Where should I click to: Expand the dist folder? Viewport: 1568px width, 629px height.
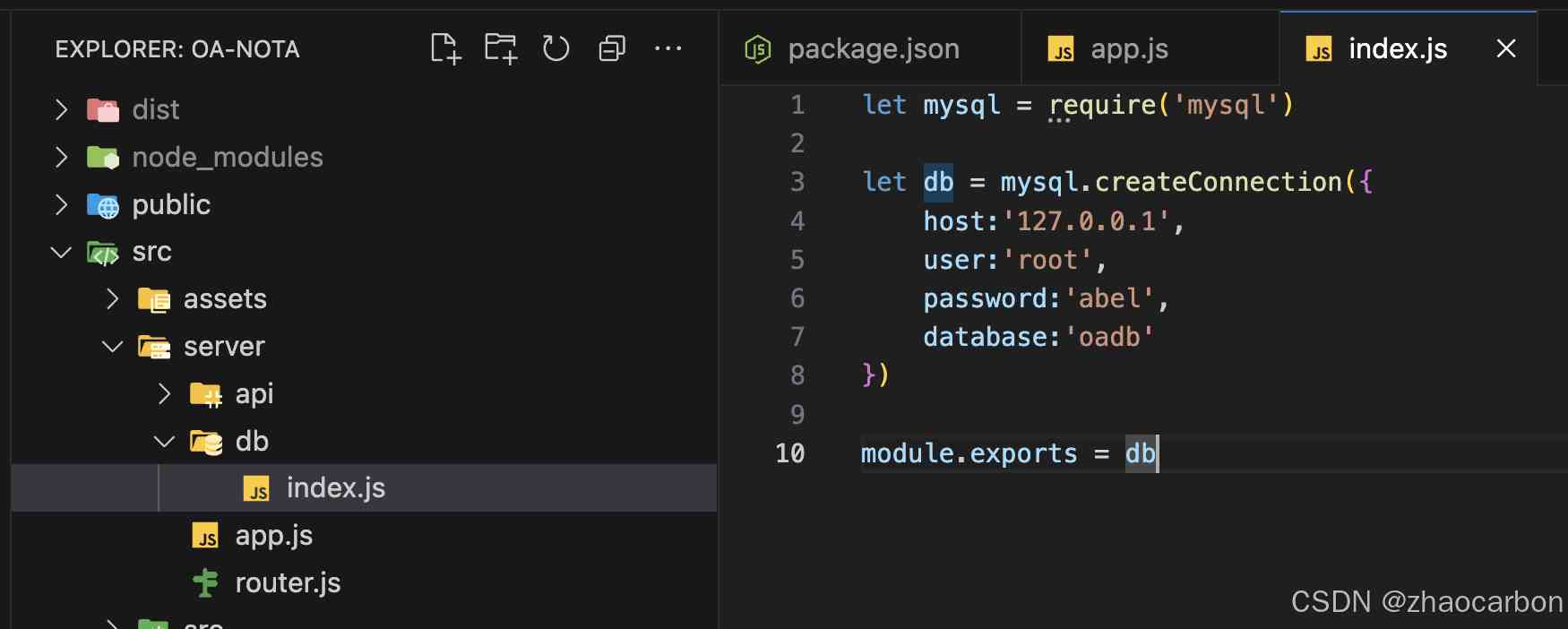61,110
